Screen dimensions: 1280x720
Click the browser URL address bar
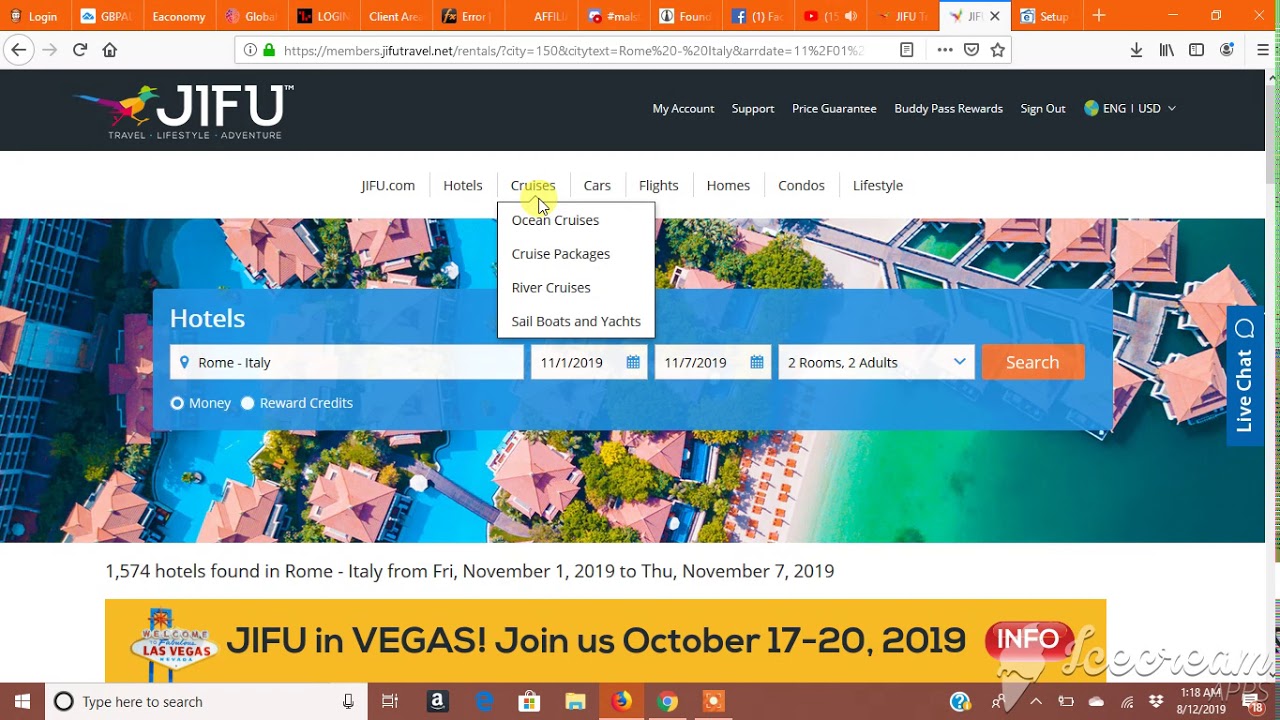[573, 50]
